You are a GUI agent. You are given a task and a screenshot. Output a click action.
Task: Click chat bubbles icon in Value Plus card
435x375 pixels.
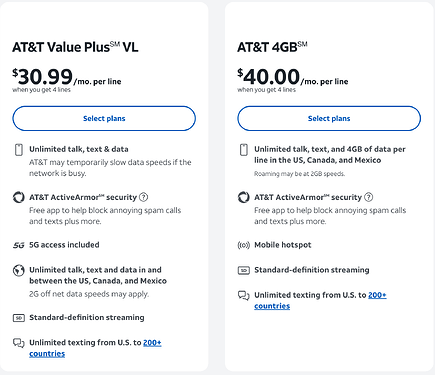(x=19, y=343)
